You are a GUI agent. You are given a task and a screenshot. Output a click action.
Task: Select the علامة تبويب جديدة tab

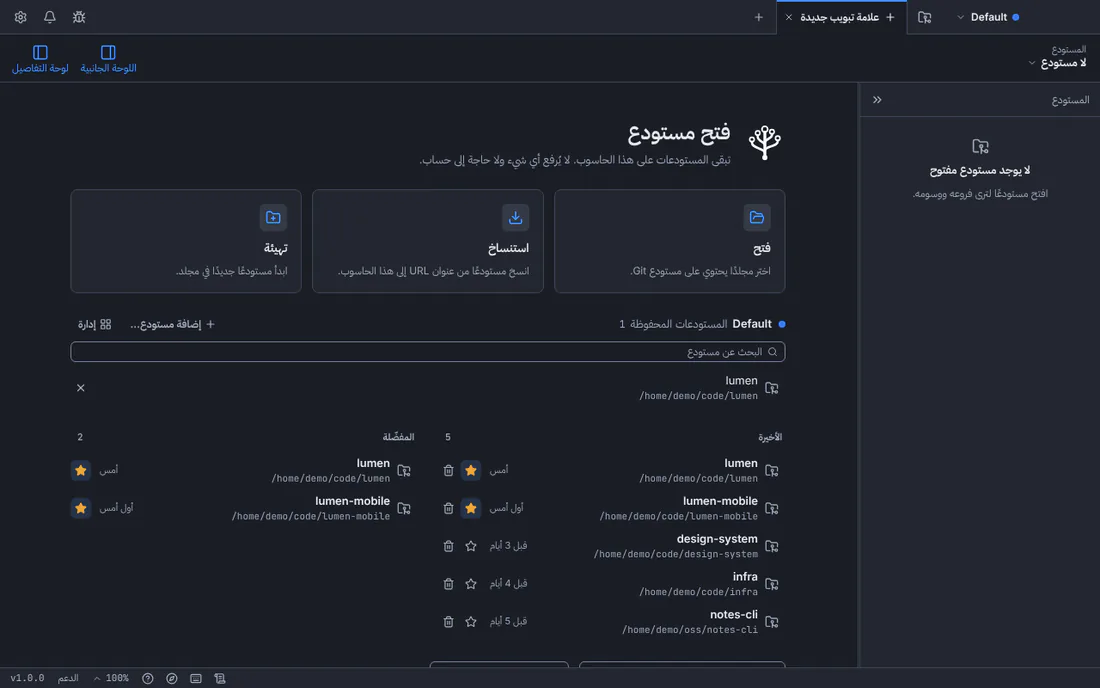pyautogui.click(x=841, y=17)
